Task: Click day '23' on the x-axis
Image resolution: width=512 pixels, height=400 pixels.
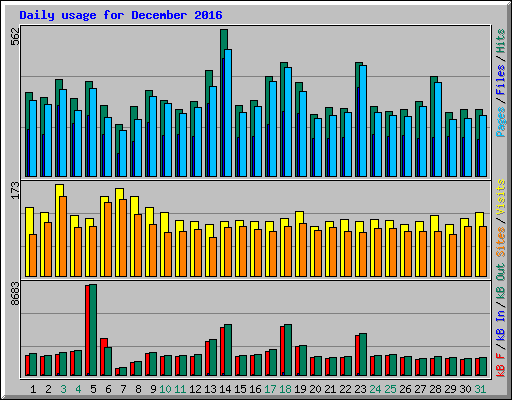Action: [x=360, y=389]
